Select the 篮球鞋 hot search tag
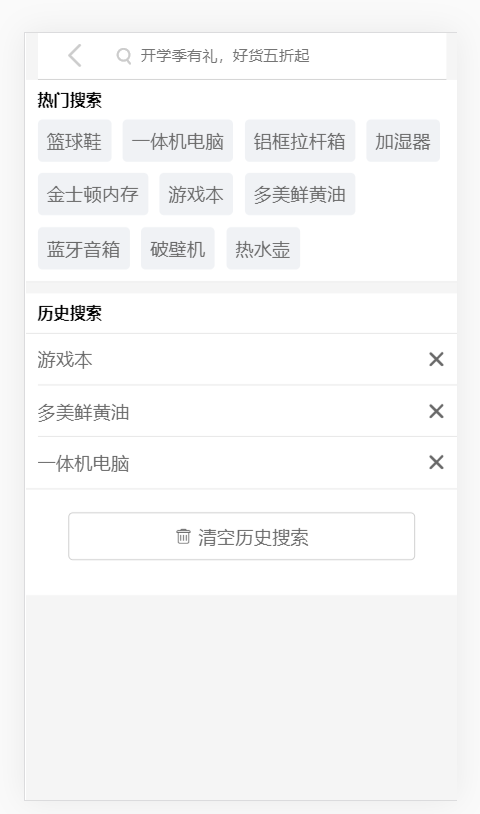 pos(75,141)
